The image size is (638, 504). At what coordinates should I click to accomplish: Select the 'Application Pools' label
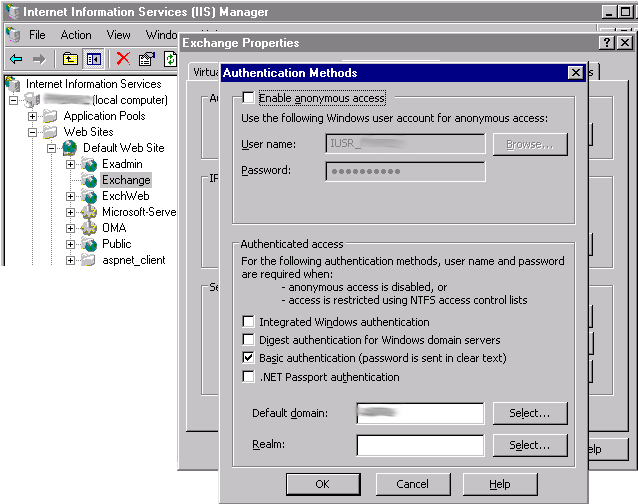[105, 116]
